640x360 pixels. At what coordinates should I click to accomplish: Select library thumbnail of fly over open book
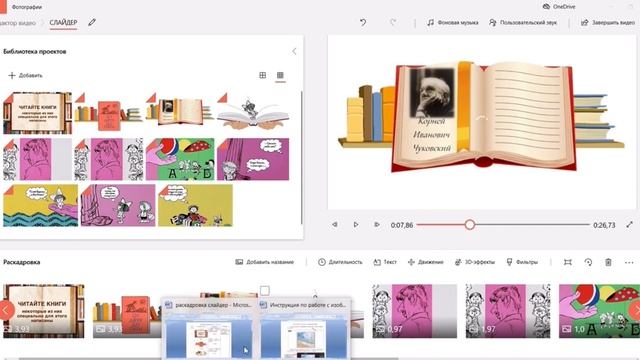click(x=253, y=112)
